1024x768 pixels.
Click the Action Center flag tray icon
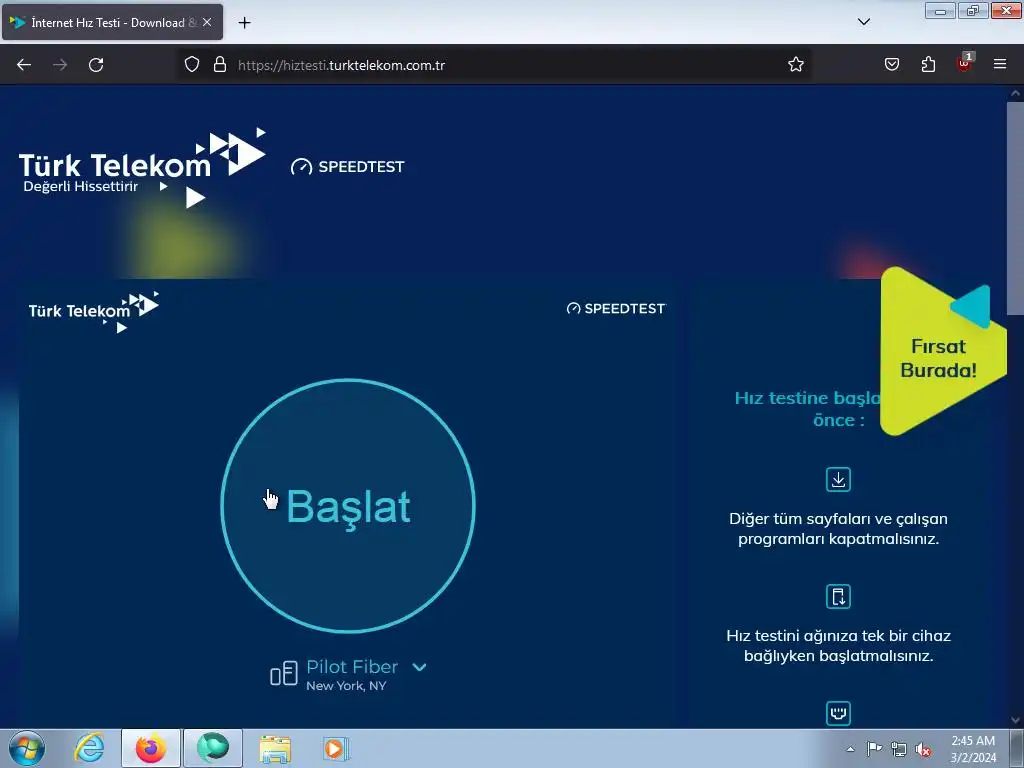[x=874, y=749]
